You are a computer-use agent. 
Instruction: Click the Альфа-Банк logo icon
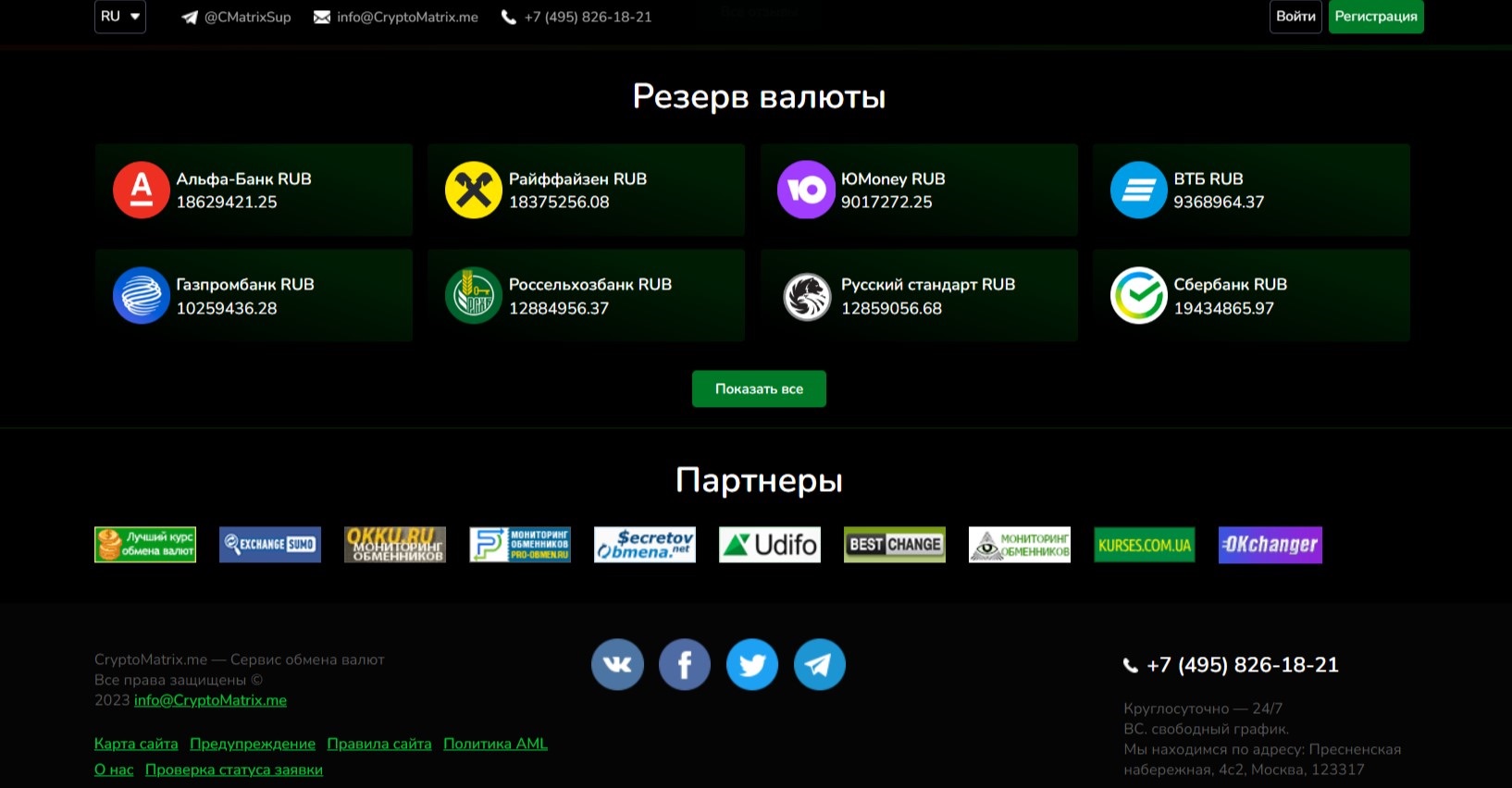[x=141, y=190]
